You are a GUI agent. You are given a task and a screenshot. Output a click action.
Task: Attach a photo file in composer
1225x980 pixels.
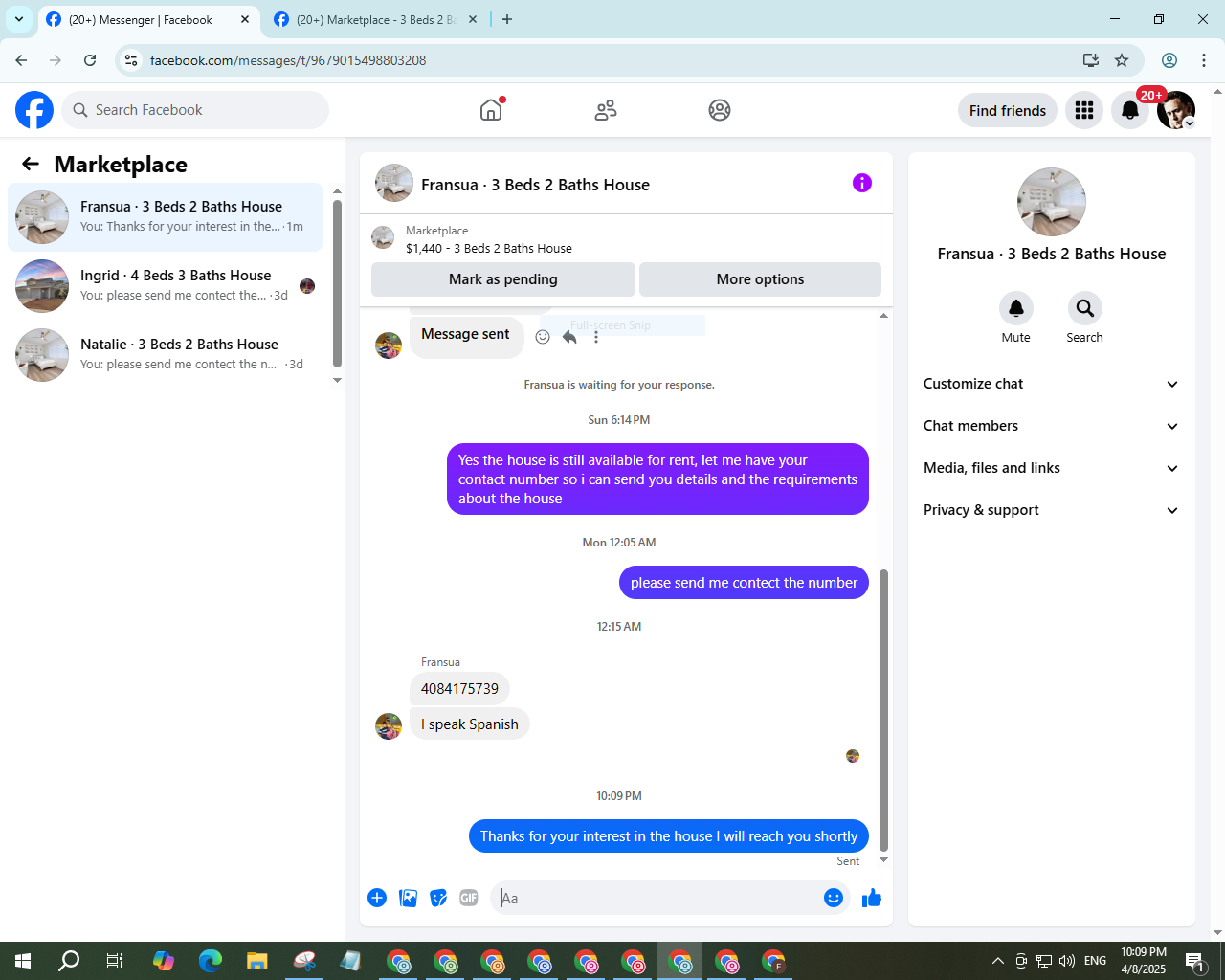point(408,898)
